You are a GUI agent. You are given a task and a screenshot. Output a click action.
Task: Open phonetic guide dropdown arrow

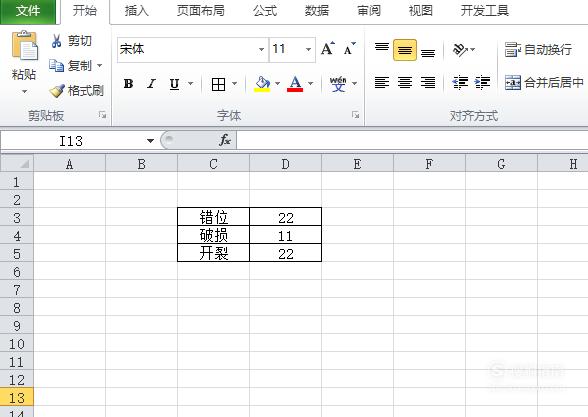click(354, 83)
